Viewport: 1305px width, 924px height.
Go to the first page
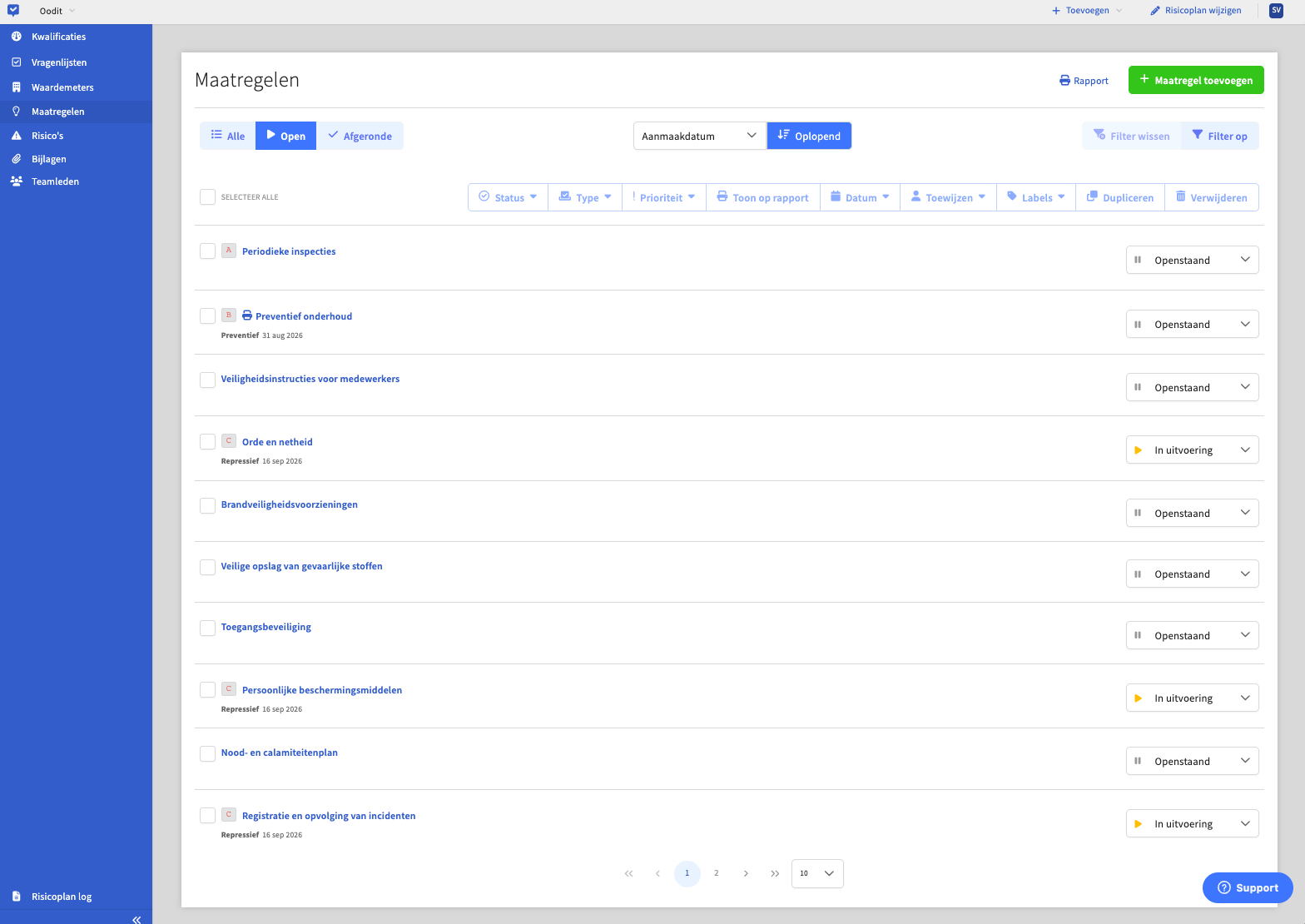point(628,873)
